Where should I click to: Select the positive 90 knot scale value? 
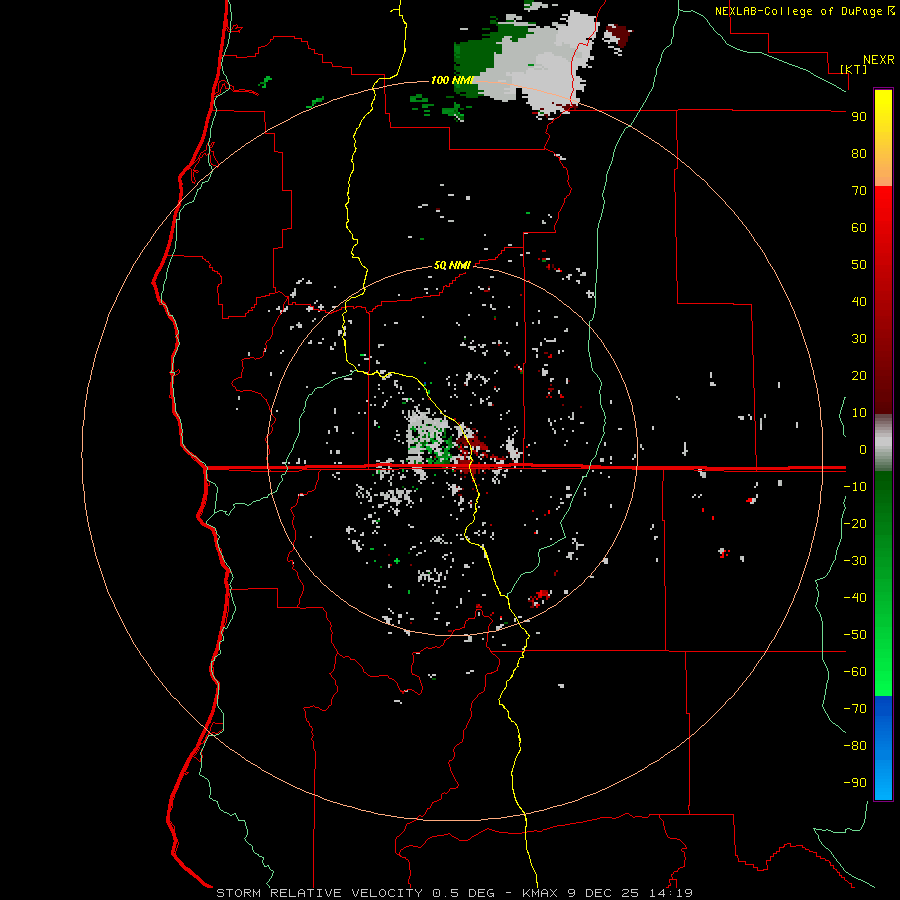click(859, 117)
